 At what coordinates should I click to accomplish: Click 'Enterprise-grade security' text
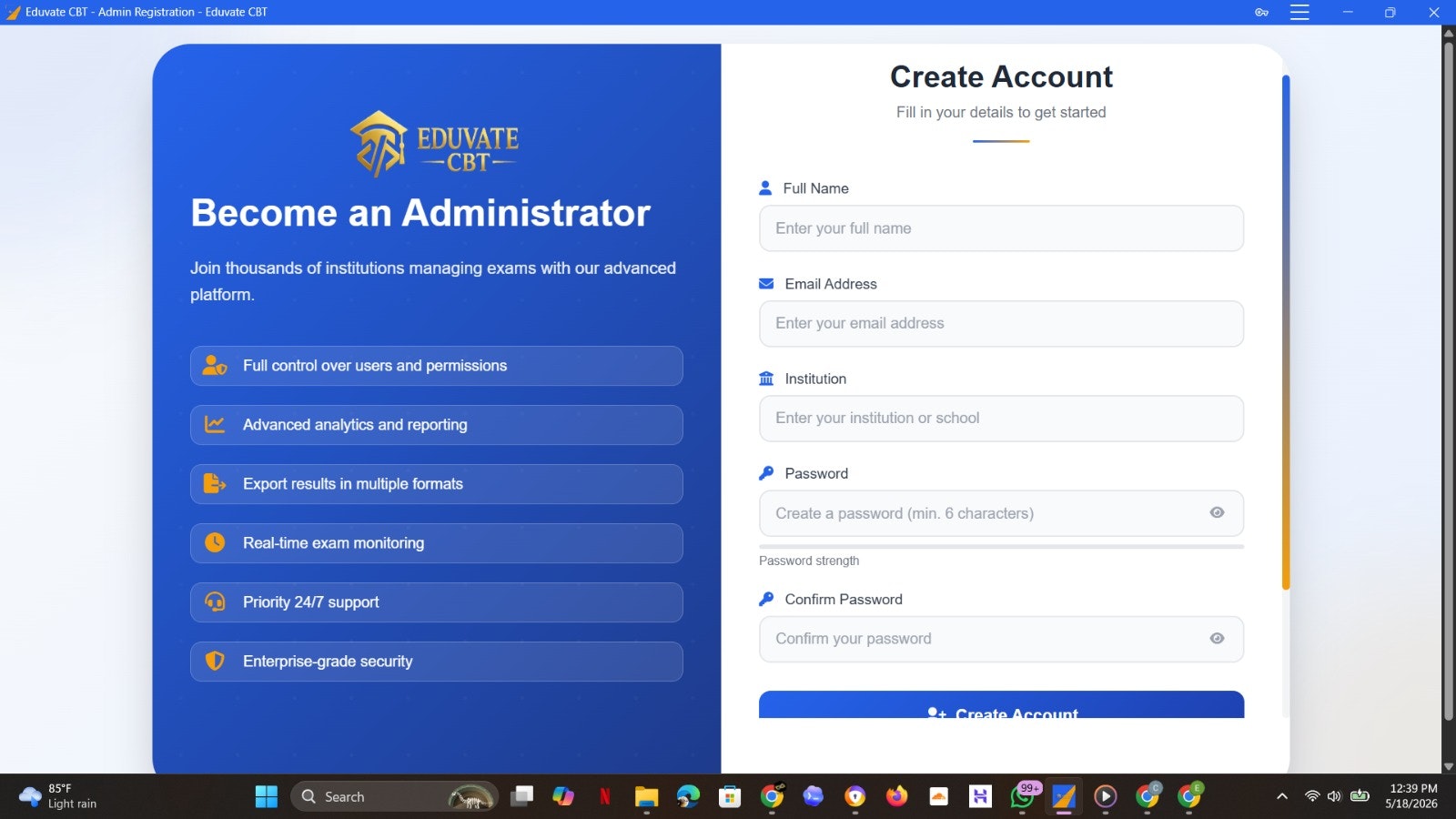click(x=328, y=662)
